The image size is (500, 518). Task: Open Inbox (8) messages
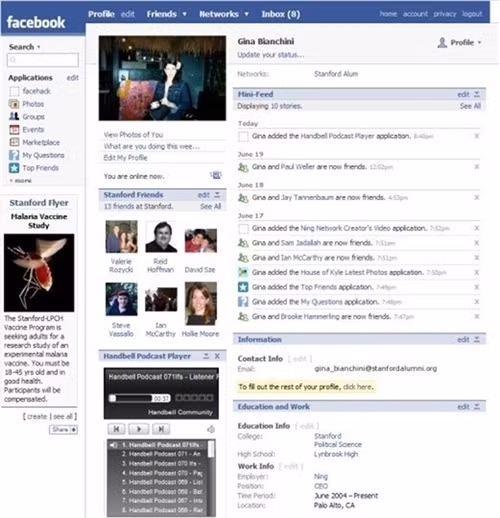click(281, 14)
